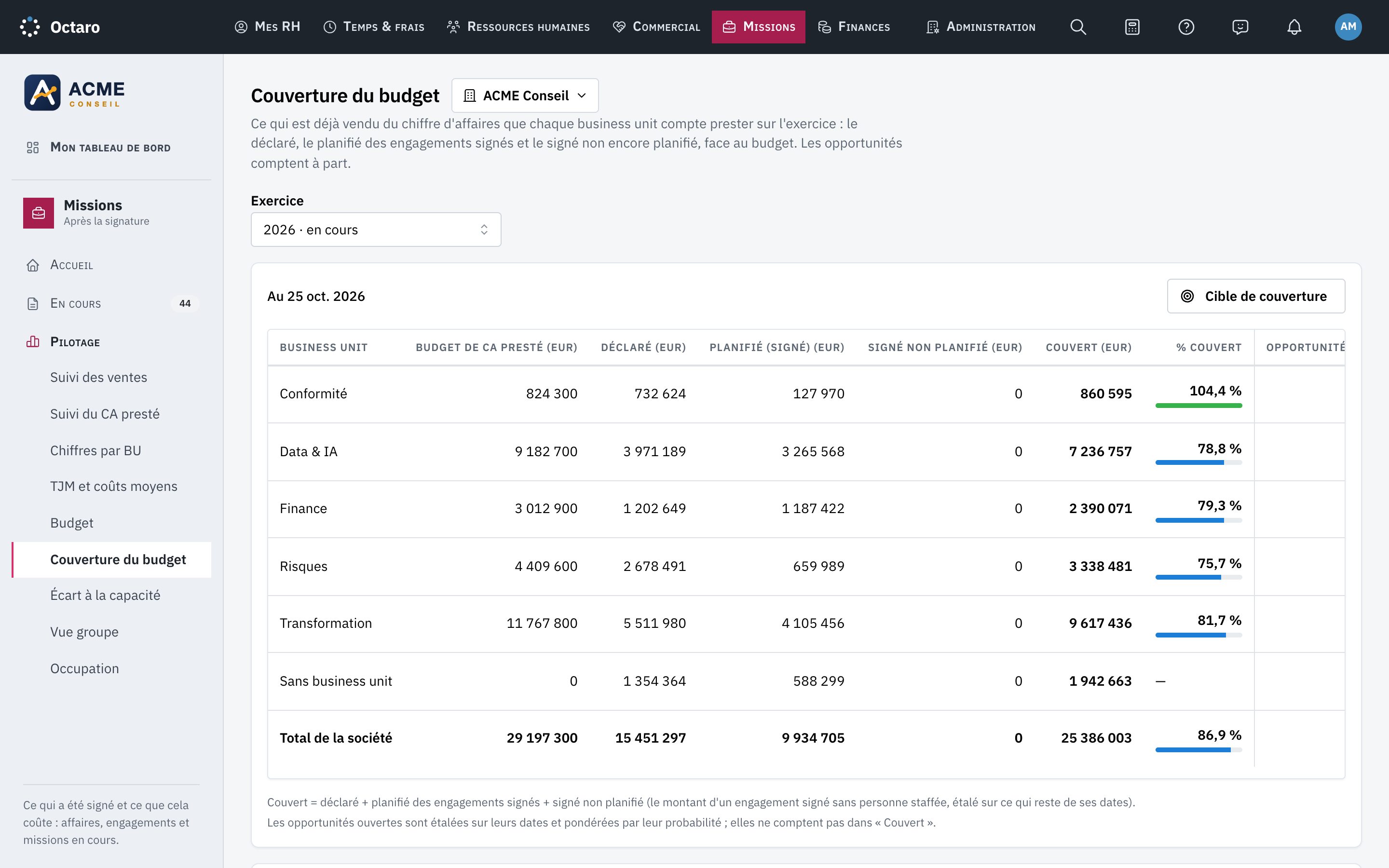Open the feedback chat icon
Image resolution: width=1389 pixels, height=868 pixels.
[1240, 27]
